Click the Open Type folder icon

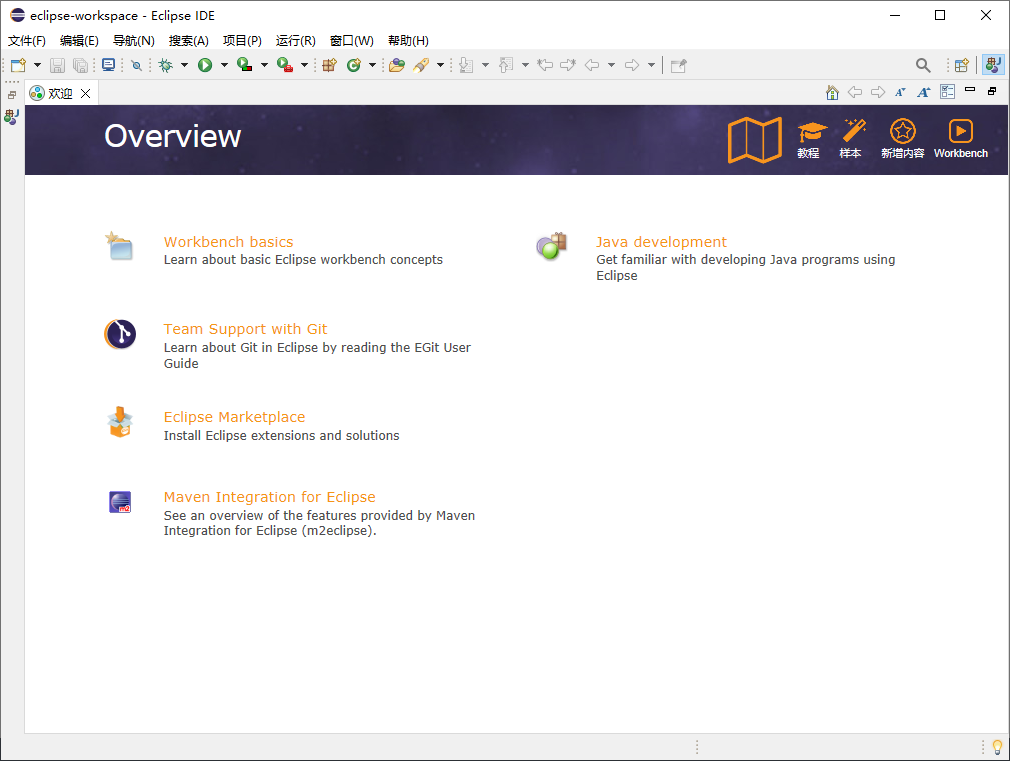[397, 65]
